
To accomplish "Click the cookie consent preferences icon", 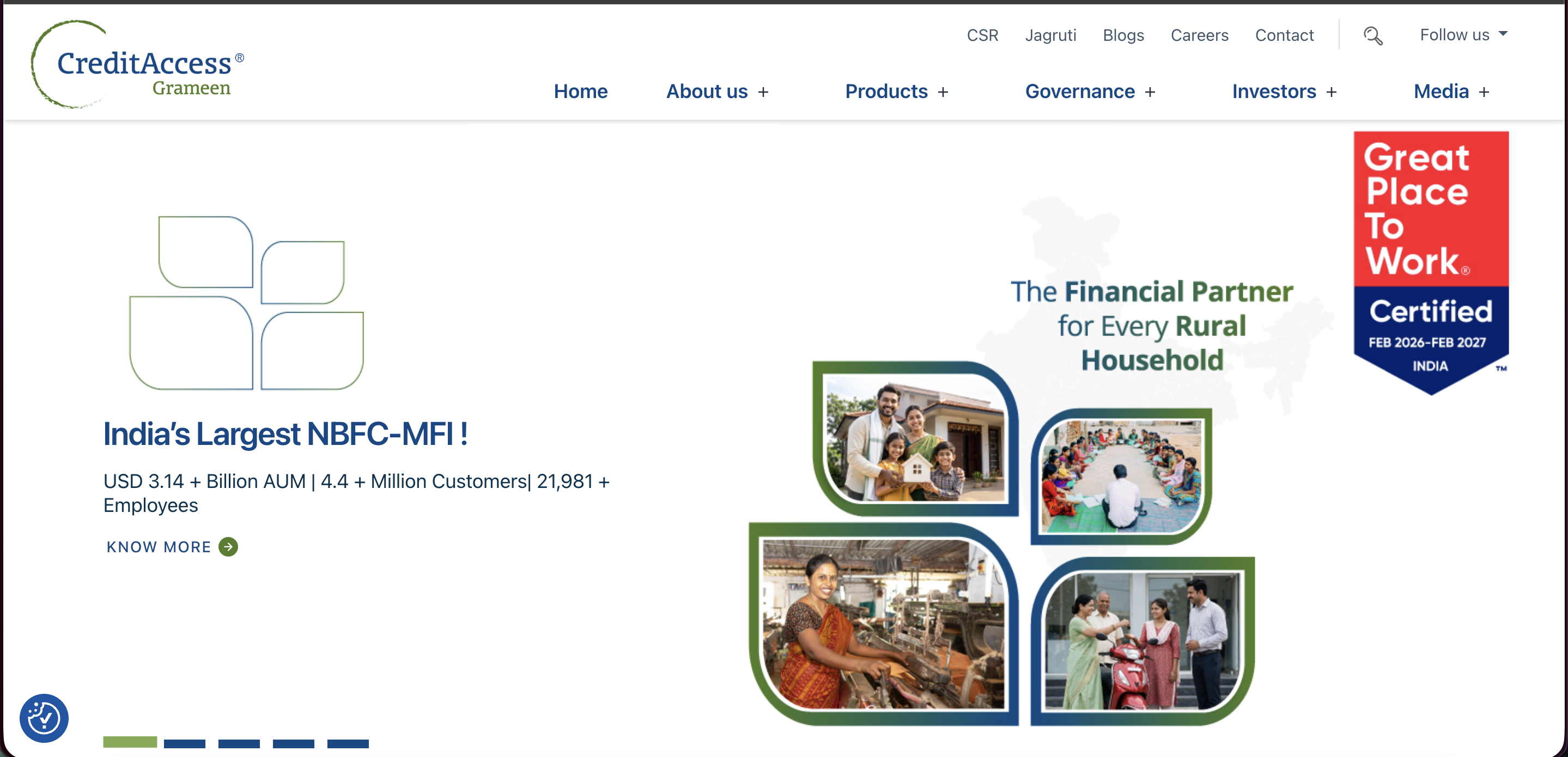I will (x=44, y=718).
